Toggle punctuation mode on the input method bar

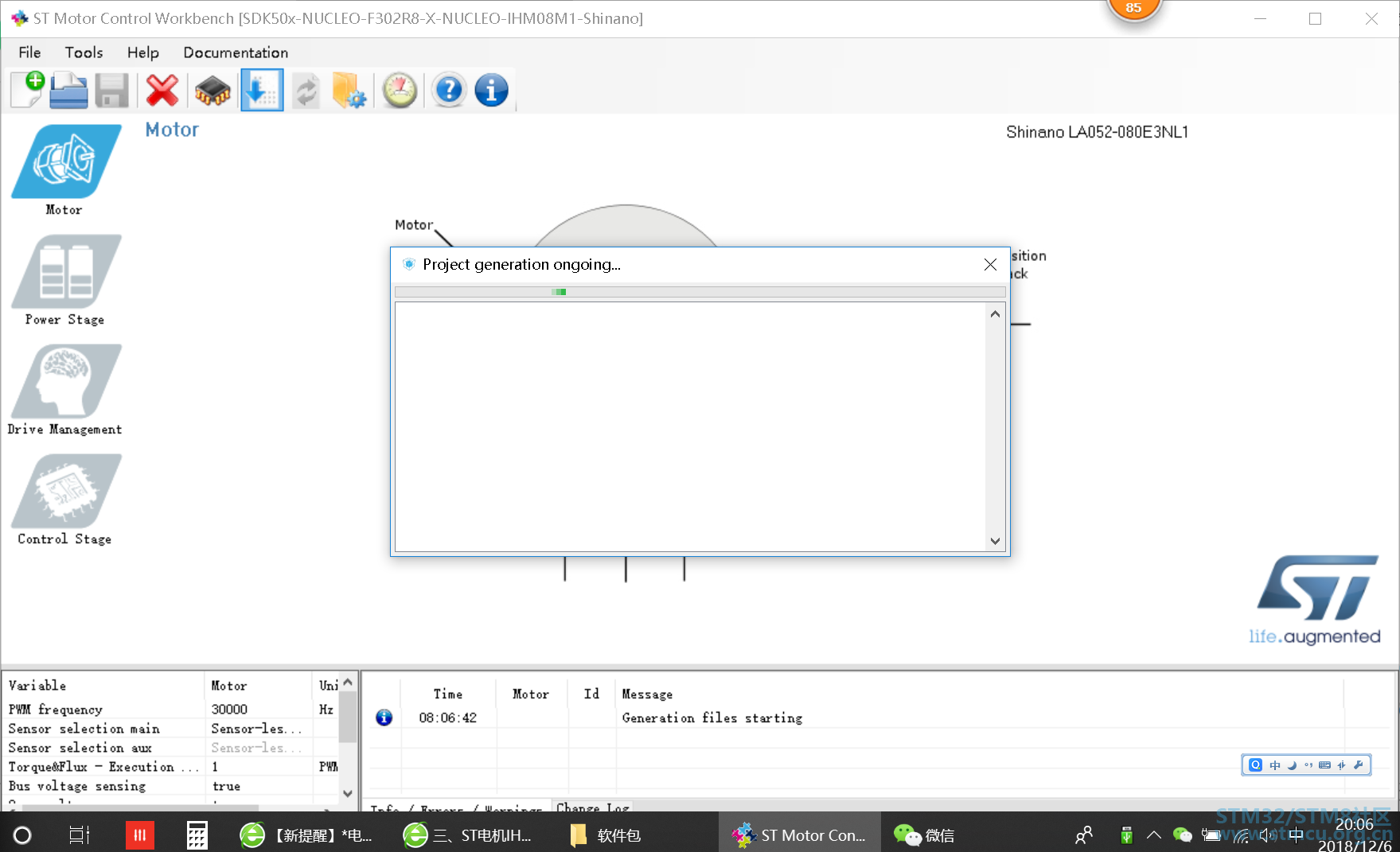[1308, 765]
